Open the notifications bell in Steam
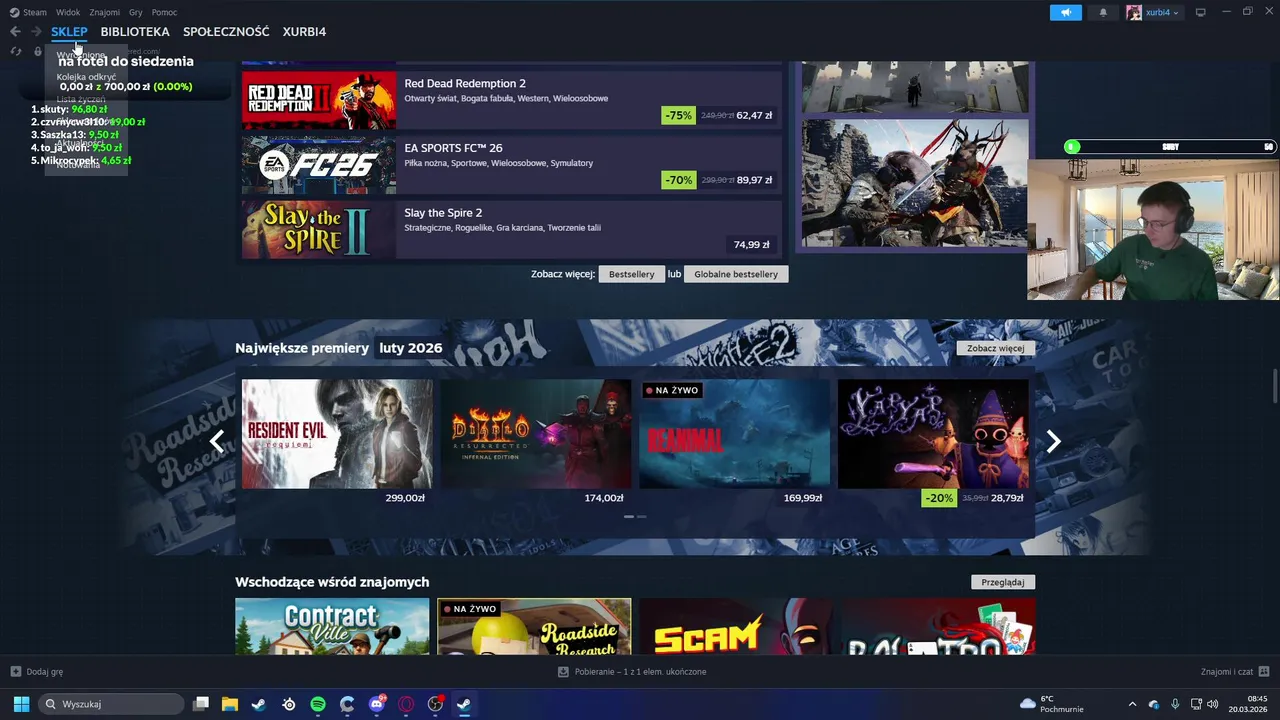Viewport: 1280px width, 720px height. click(1103, 12)
